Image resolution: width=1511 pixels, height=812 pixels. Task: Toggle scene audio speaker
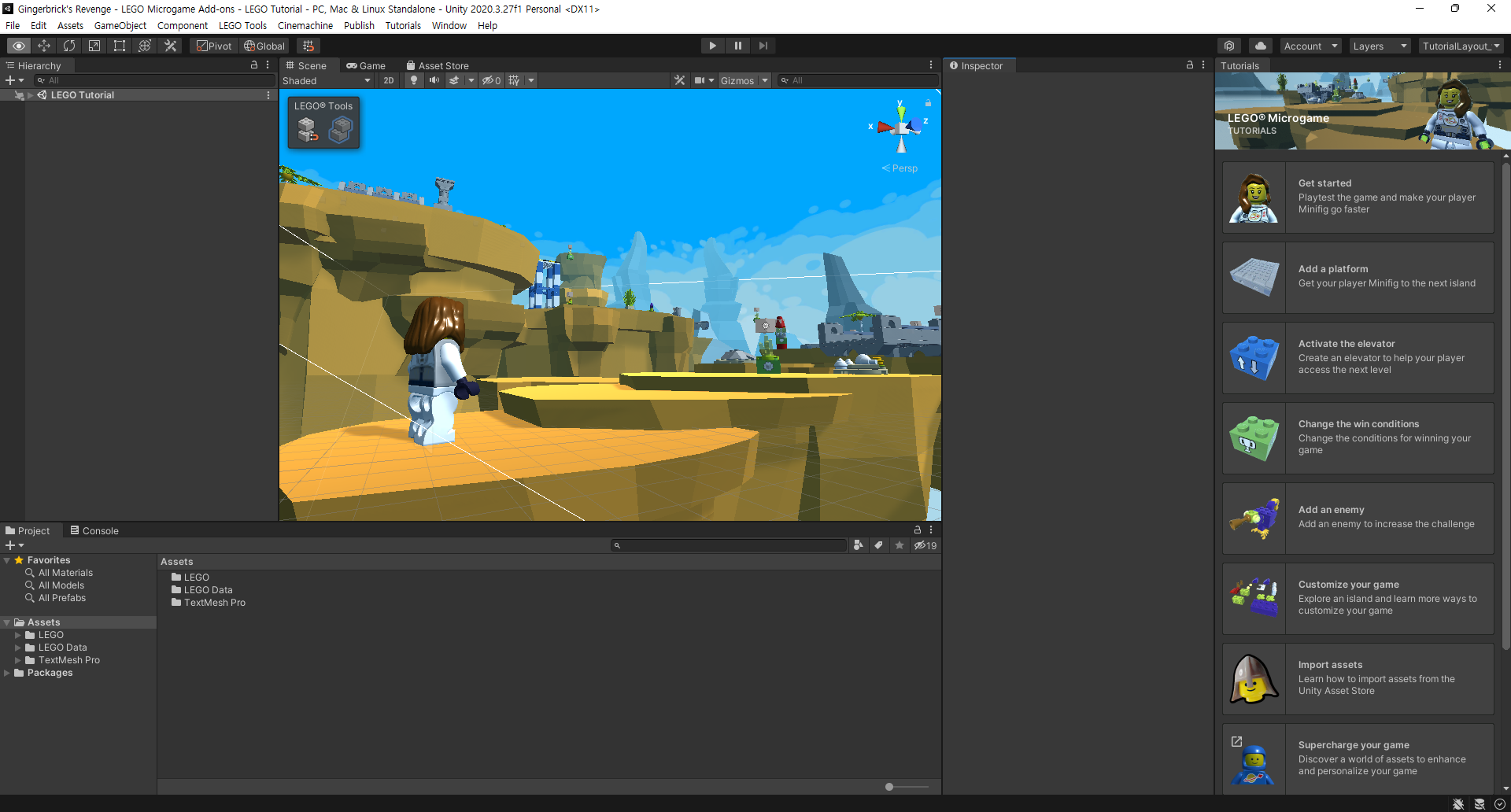point(434,80)
